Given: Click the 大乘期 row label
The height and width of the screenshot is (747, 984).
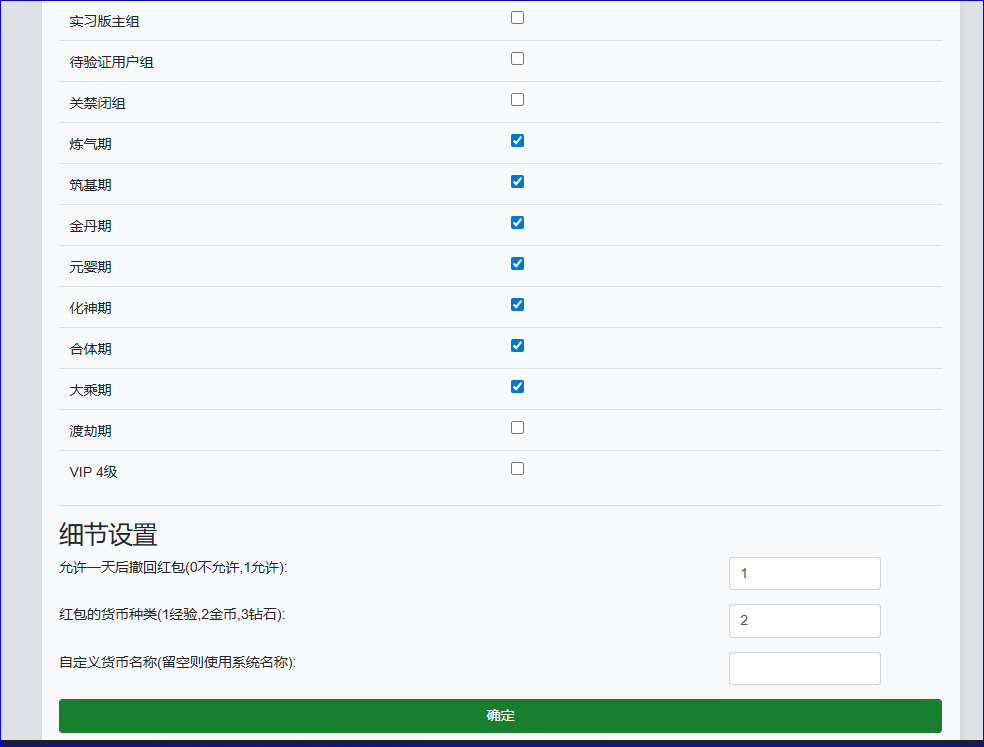Looking at the screenshot, I should click(x=90, y=390).
